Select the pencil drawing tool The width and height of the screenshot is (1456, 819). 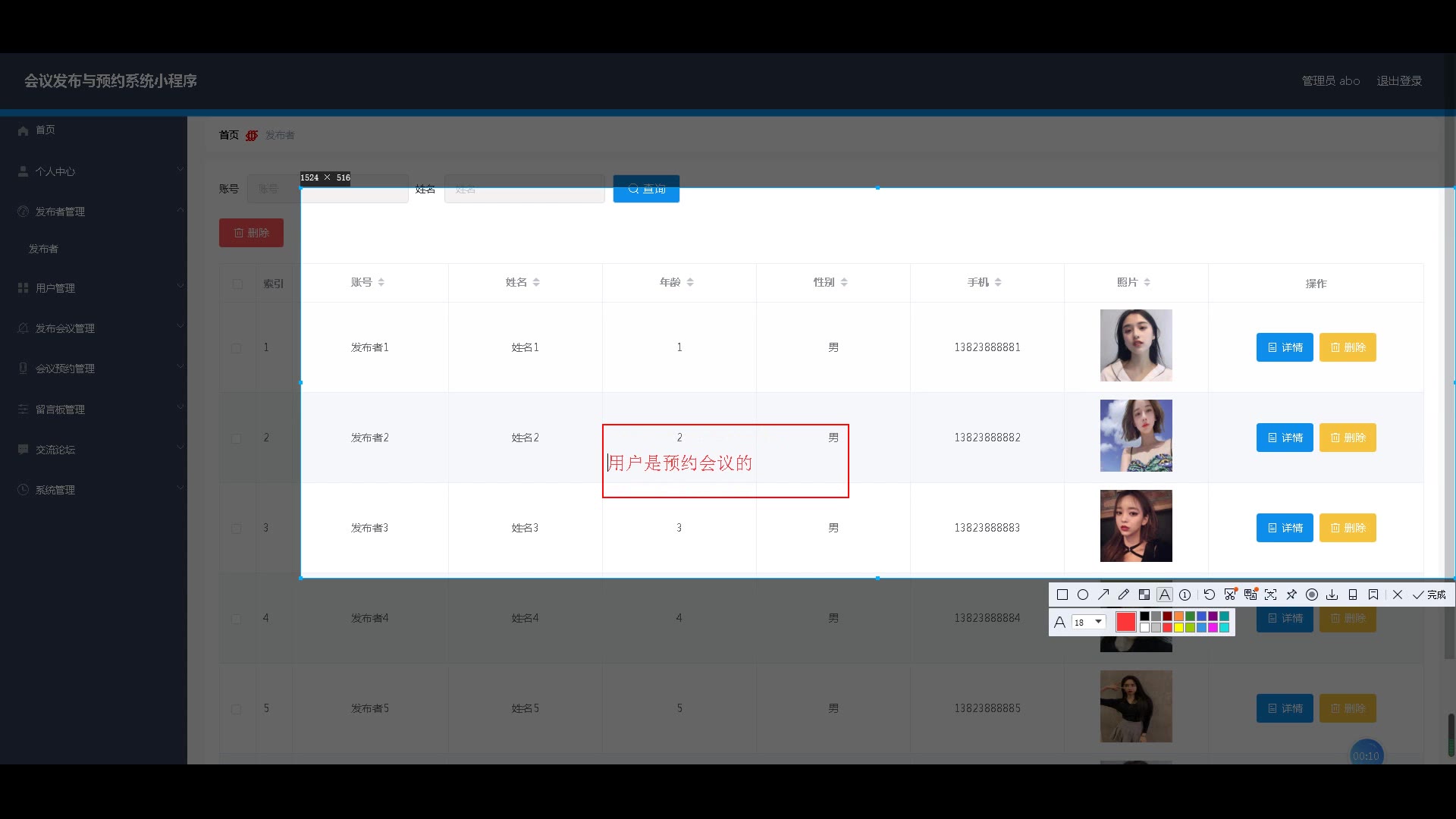tap(1124, 595)
